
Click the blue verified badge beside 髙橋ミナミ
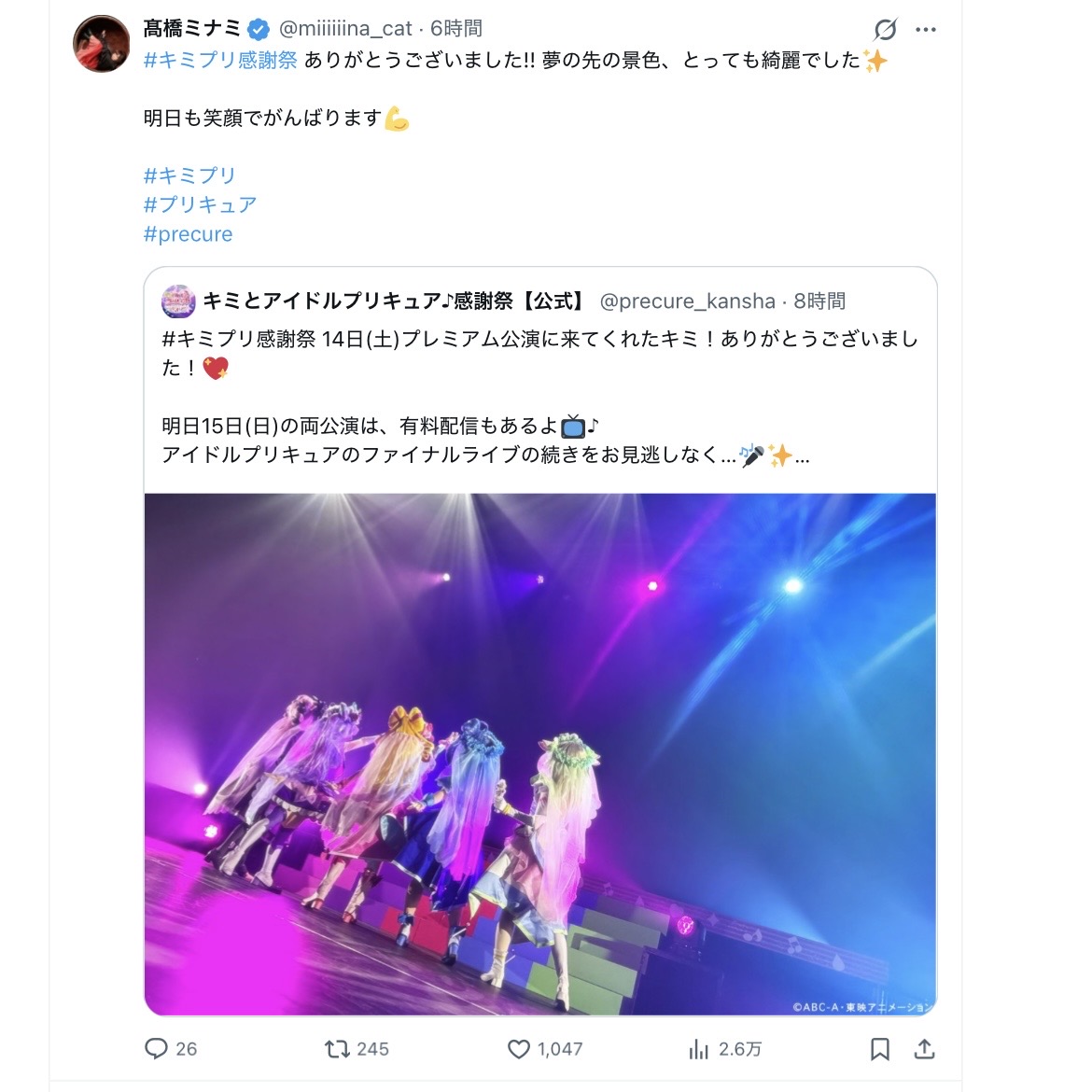[259, 29]
